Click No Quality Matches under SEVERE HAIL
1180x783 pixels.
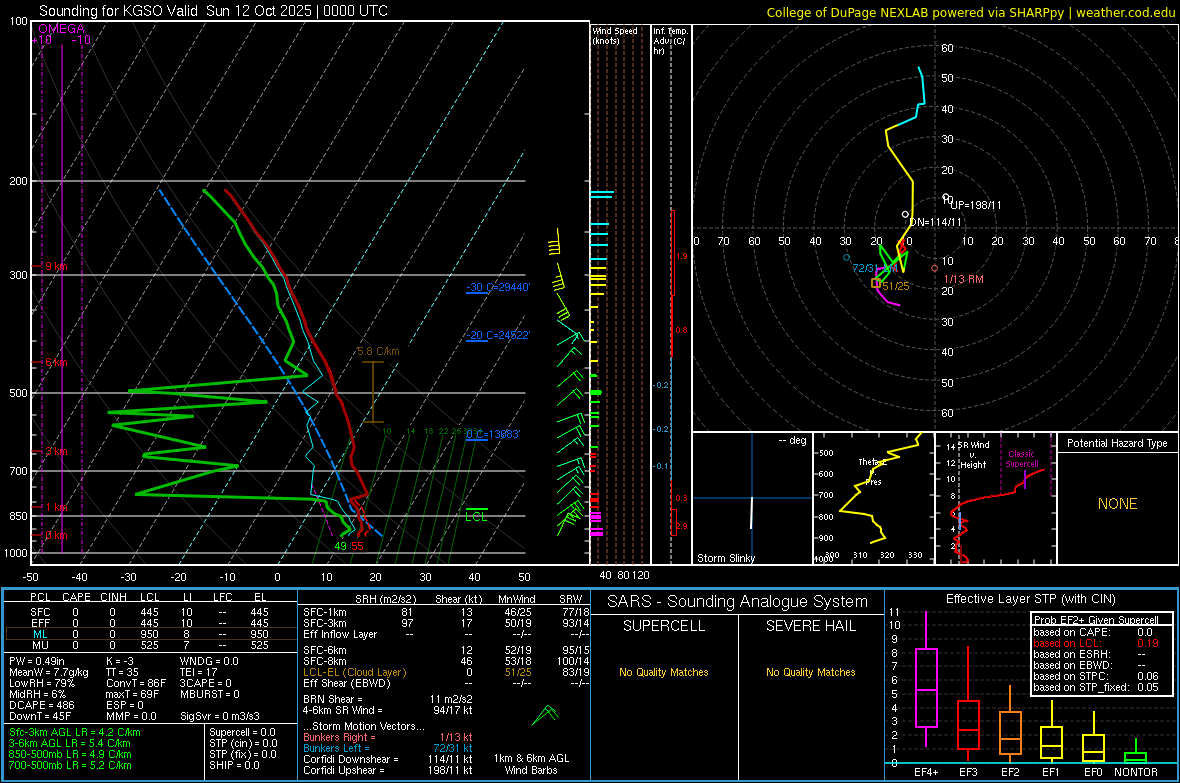[810, 672]
